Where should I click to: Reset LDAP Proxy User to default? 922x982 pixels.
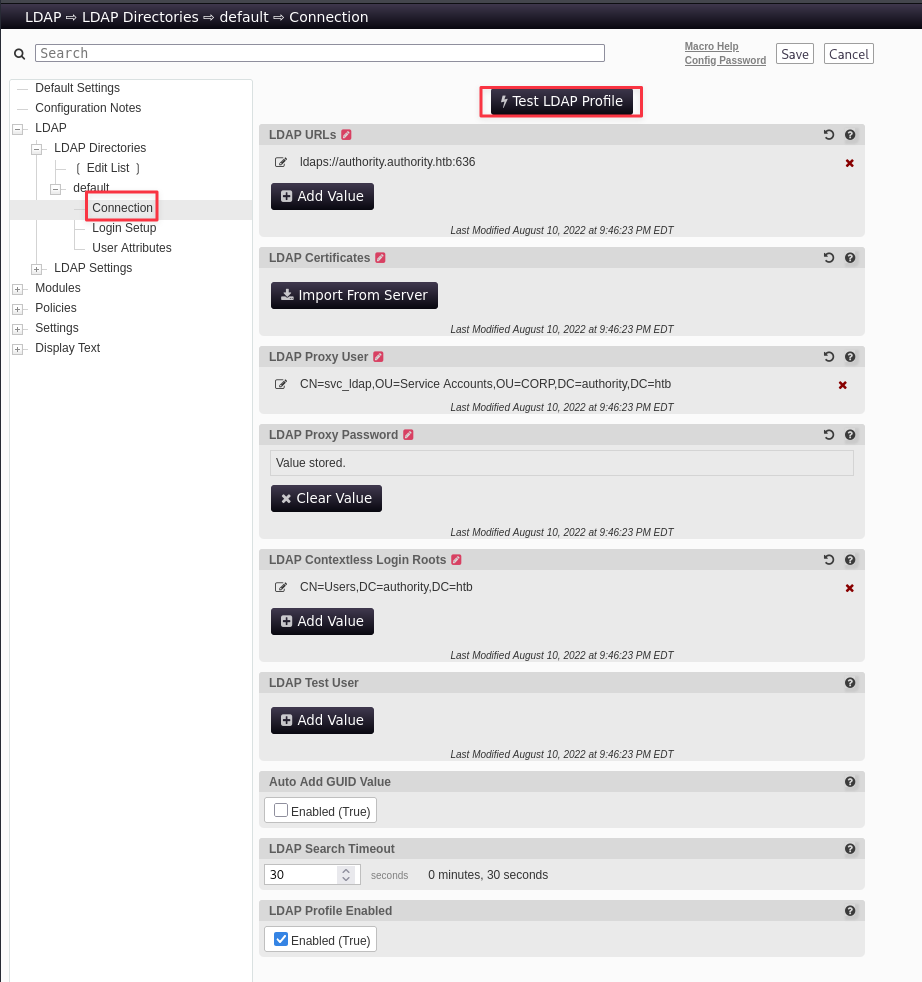(829, 356)
